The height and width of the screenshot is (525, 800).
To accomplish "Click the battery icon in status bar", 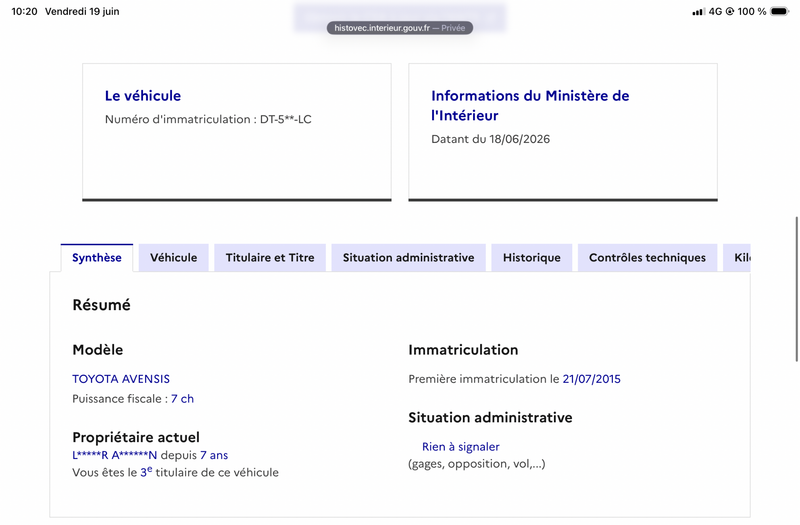I will point(780,11).
